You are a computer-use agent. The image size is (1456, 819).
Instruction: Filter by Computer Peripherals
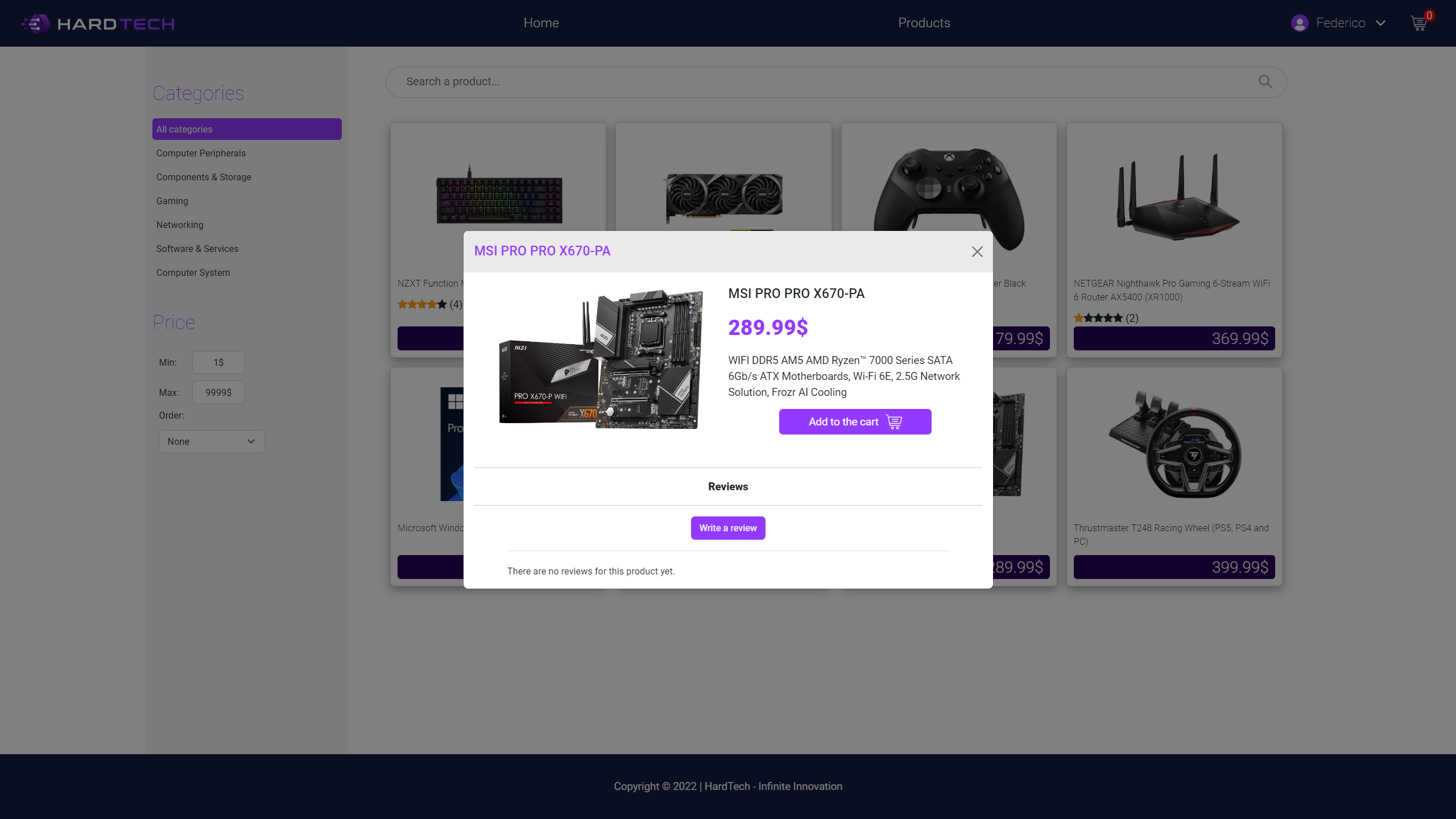pyautogui.click(x=201, y=154)
